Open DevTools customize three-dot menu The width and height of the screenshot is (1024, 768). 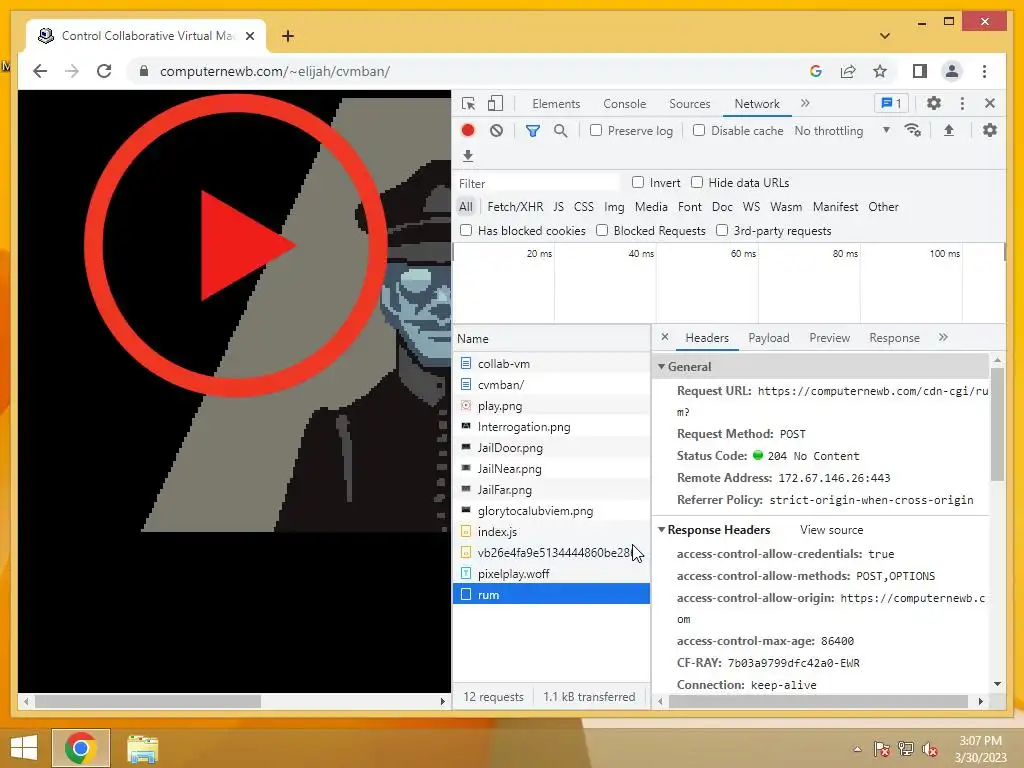(x=962, y=103)
